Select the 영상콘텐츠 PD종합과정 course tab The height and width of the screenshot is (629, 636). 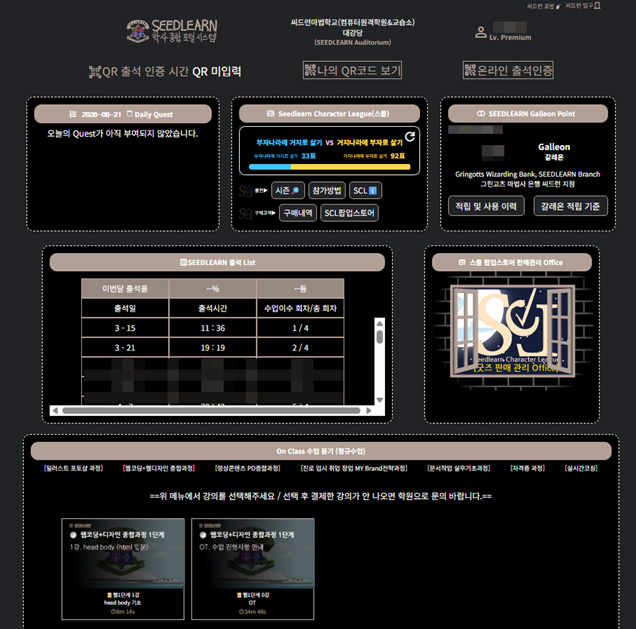click(x=247, y=468)
